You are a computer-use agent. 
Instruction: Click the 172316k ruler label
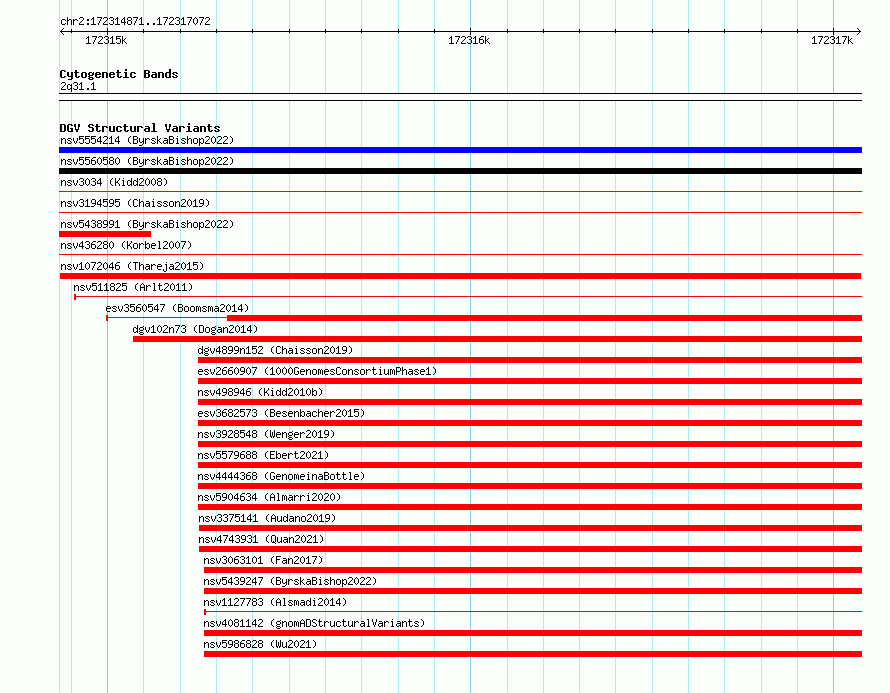(x=469, y=40)
